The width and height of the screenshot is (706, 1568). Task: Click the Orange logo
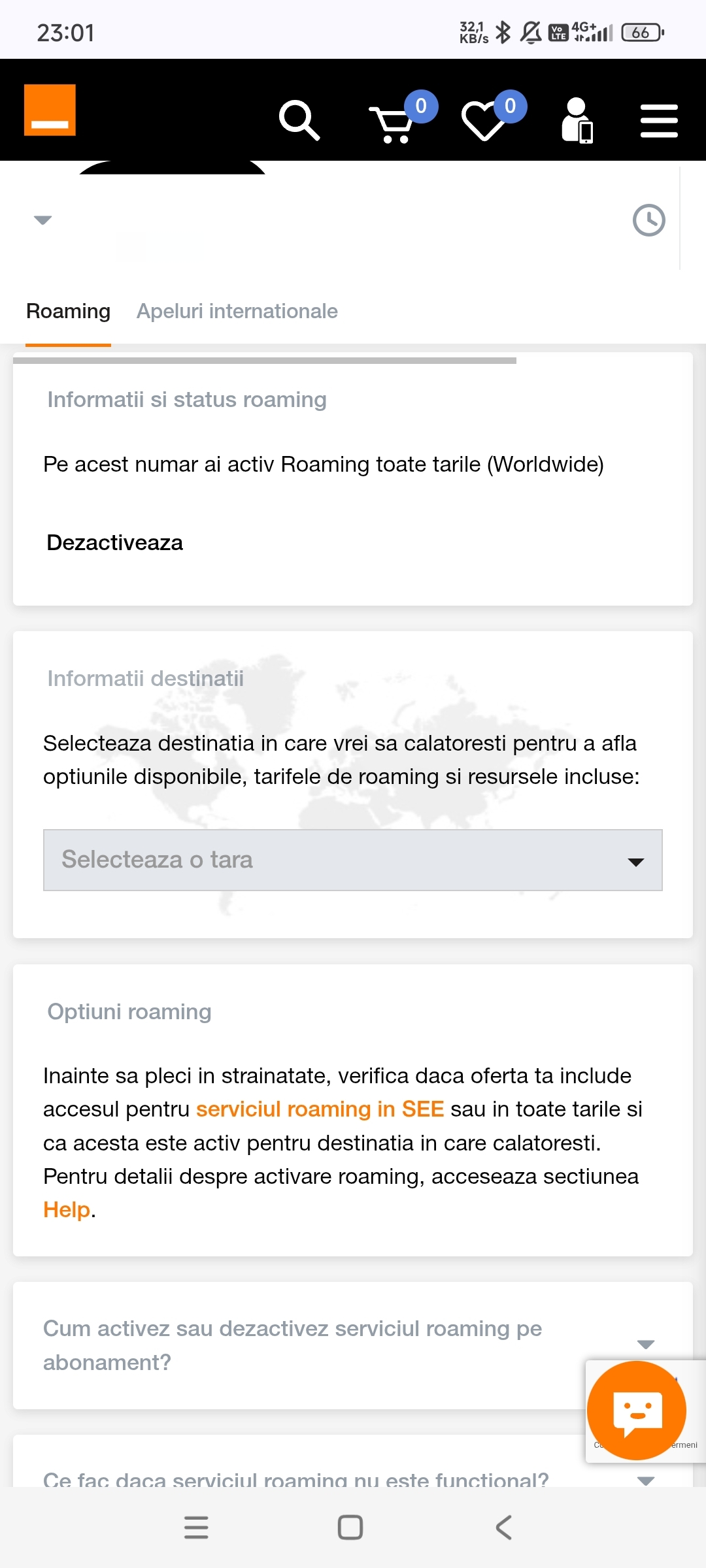tap(49, 108)
